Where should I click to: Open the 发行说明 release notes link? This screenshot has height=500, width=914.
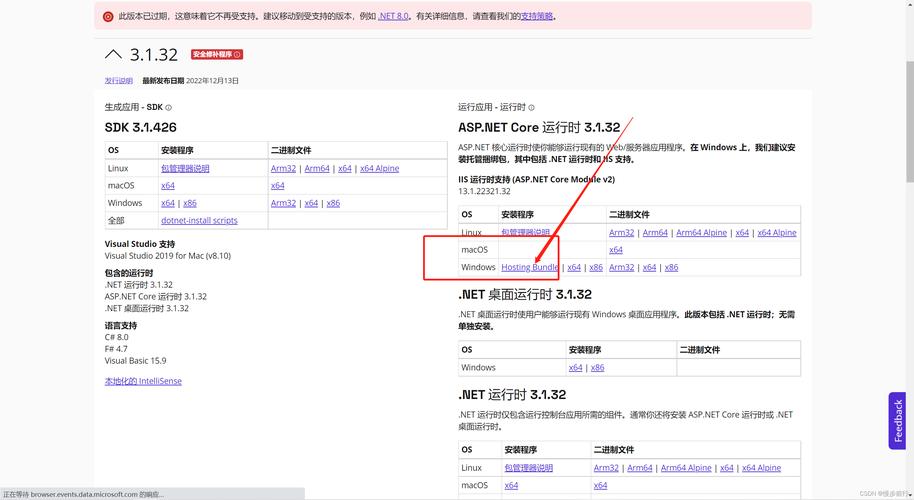coord(118,81)
